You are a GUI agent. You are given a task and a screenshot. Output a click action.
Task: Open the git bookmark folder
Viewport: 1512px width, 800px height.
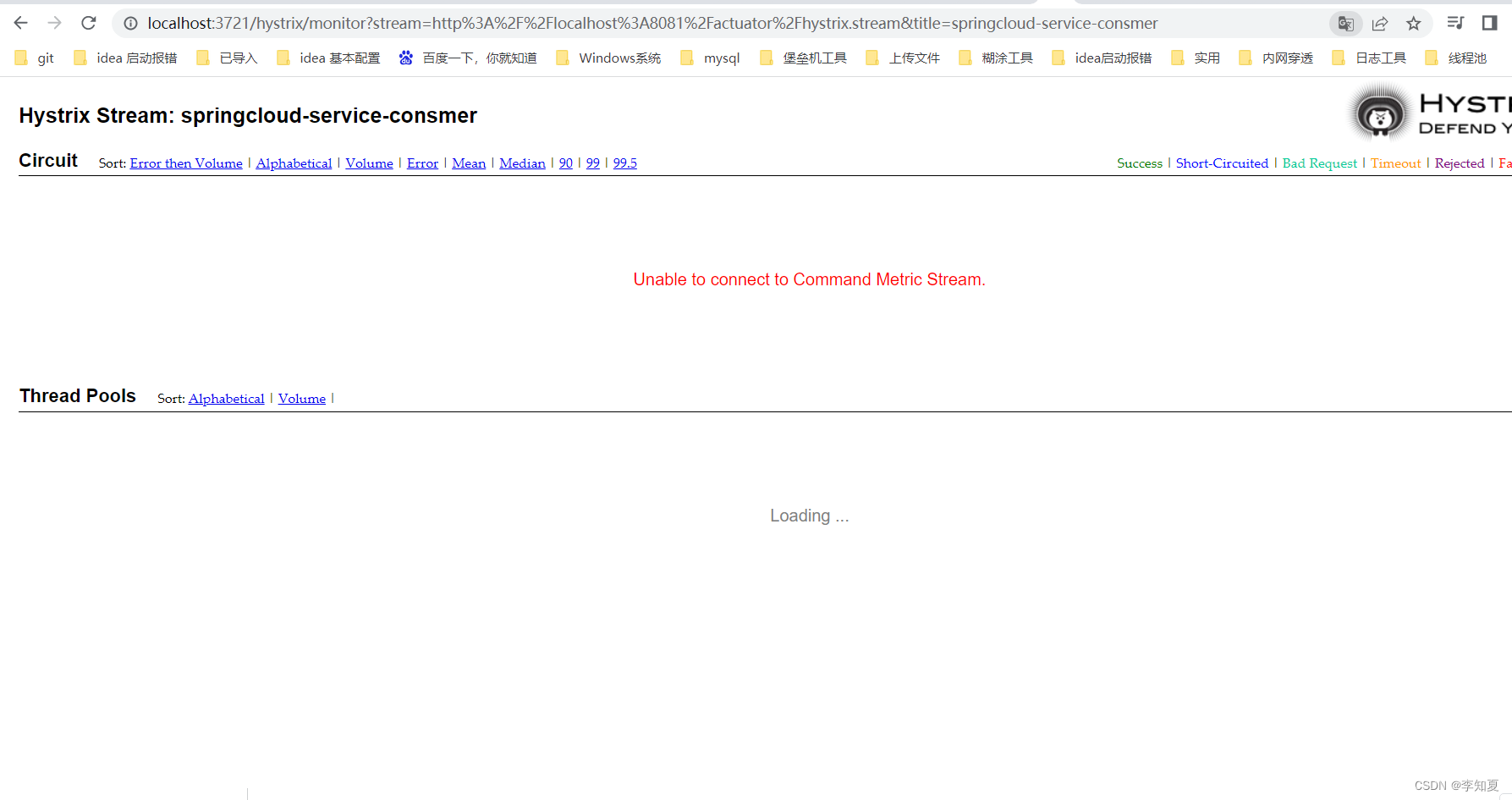coord(35,58)
